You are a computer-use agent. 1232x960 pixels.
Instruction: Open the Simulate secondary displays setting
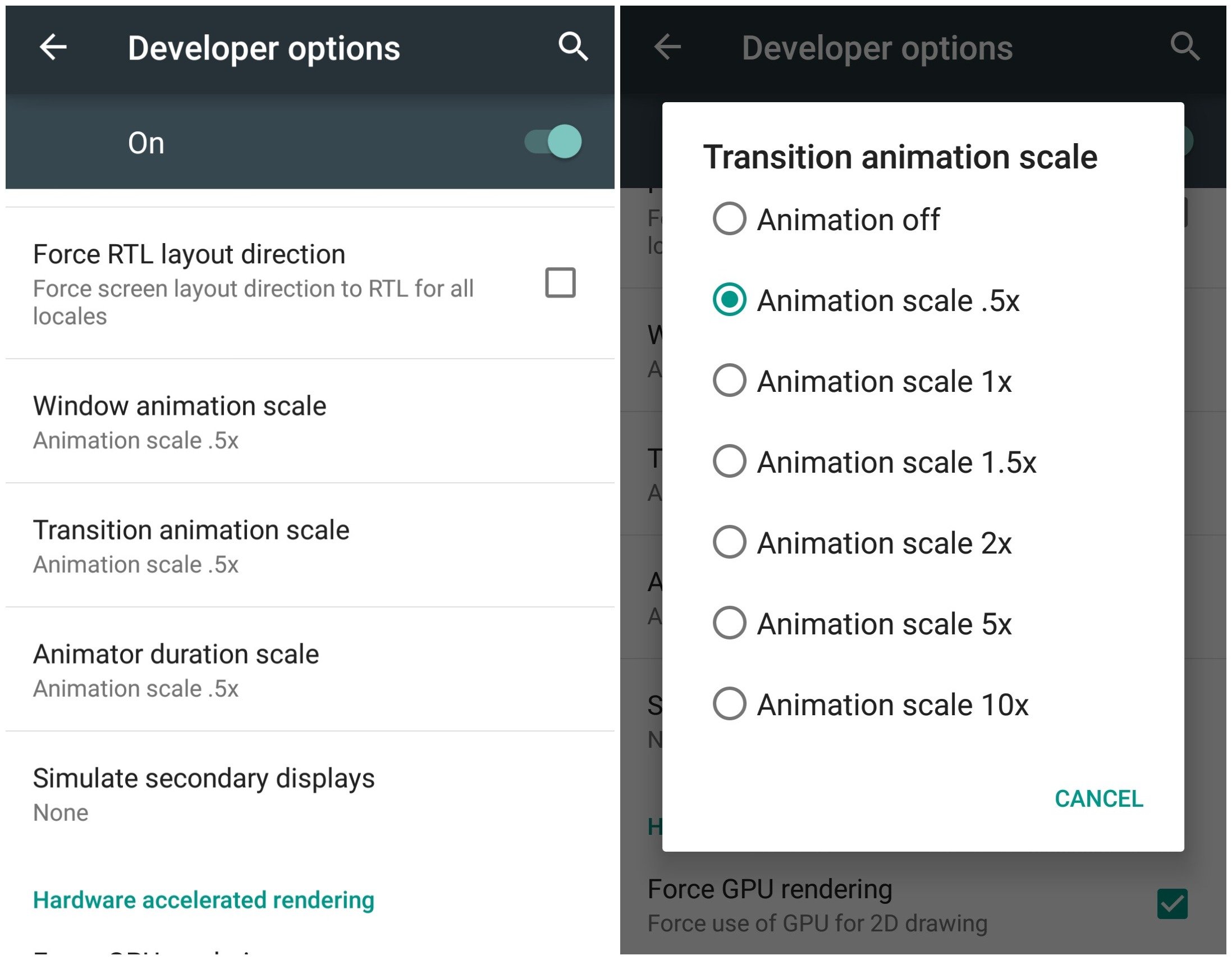point(310,794)
